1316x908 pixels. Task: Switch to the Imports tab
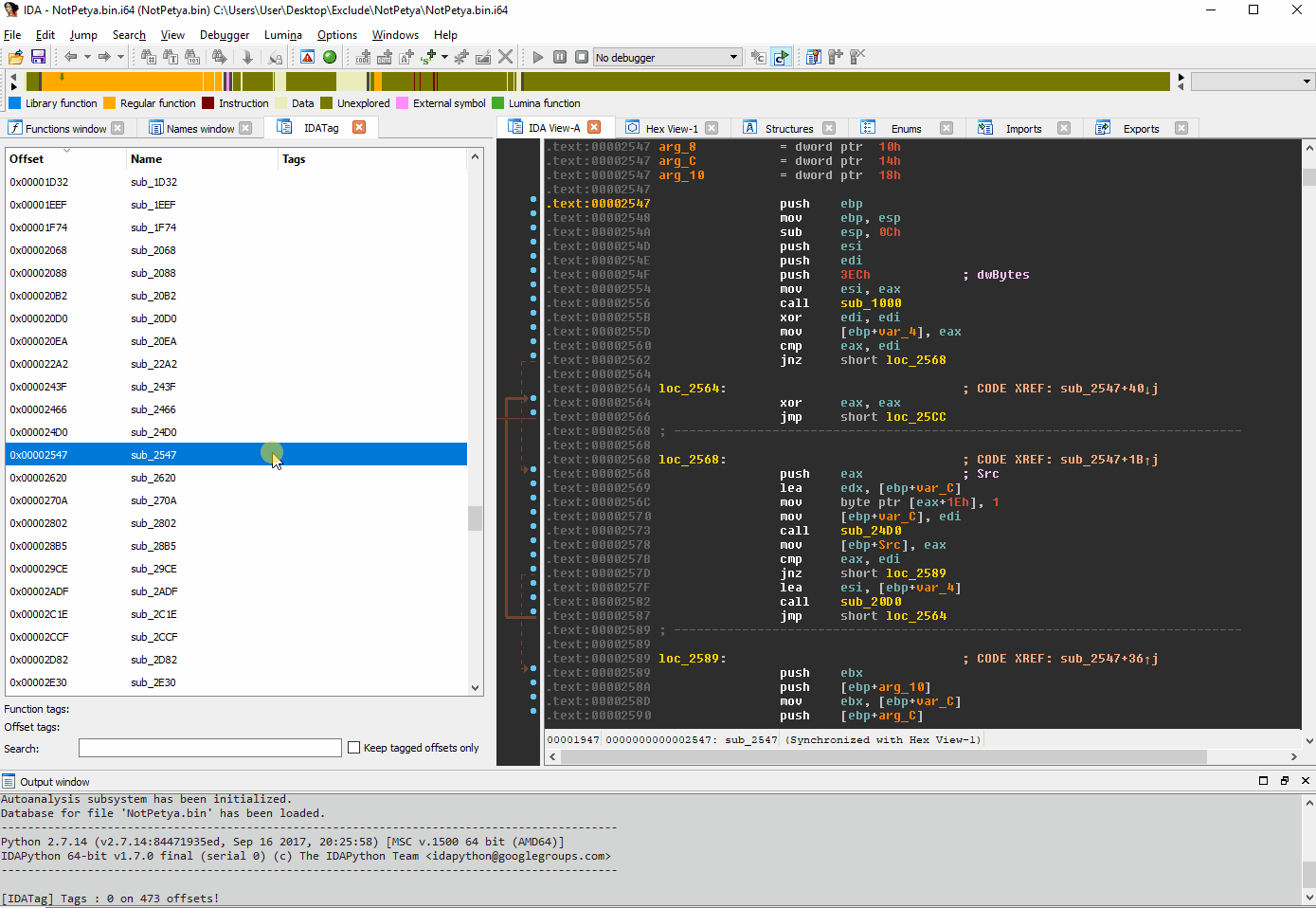click(1023, 128)
